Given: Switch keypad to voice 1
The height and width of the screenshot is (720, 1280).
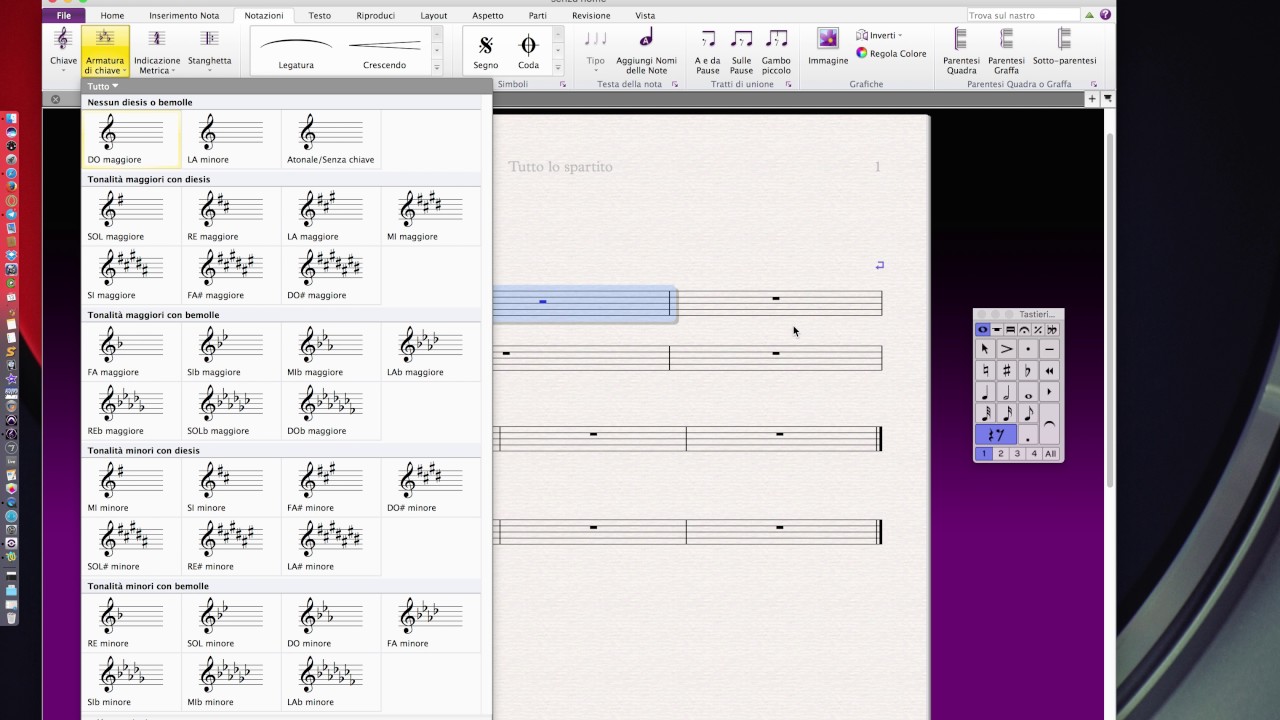Looking at the screenshot, I should [984, 454].
